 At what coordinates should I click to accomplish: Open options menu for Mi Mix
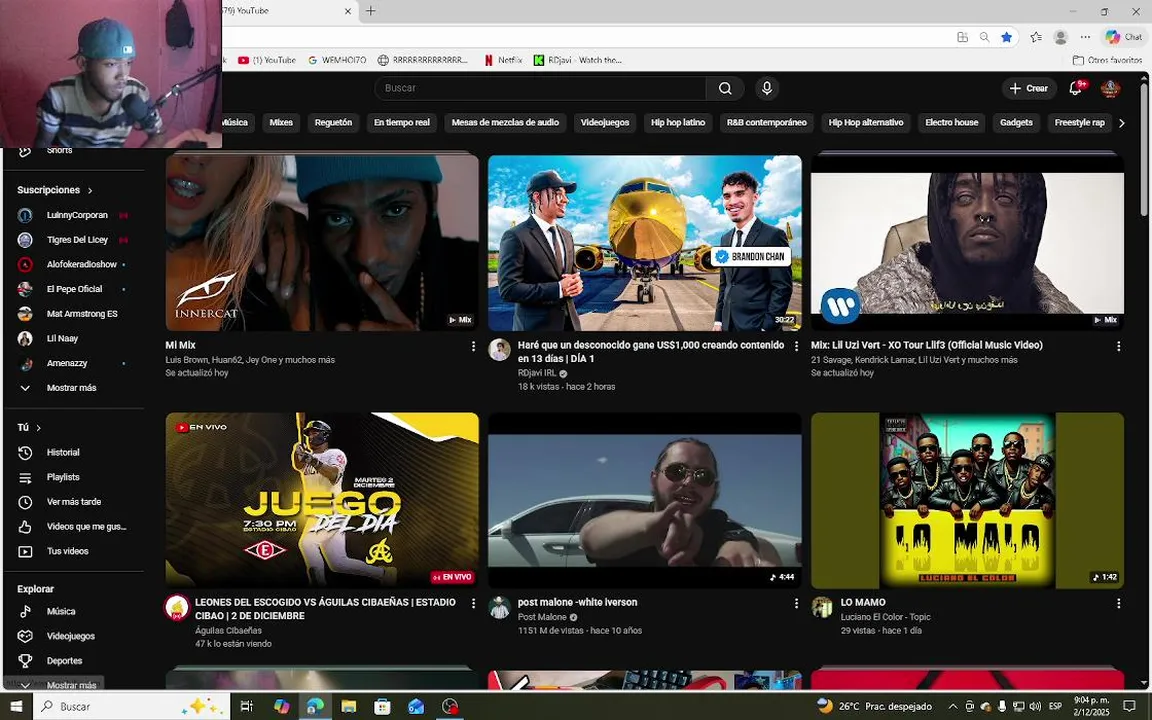473,346
